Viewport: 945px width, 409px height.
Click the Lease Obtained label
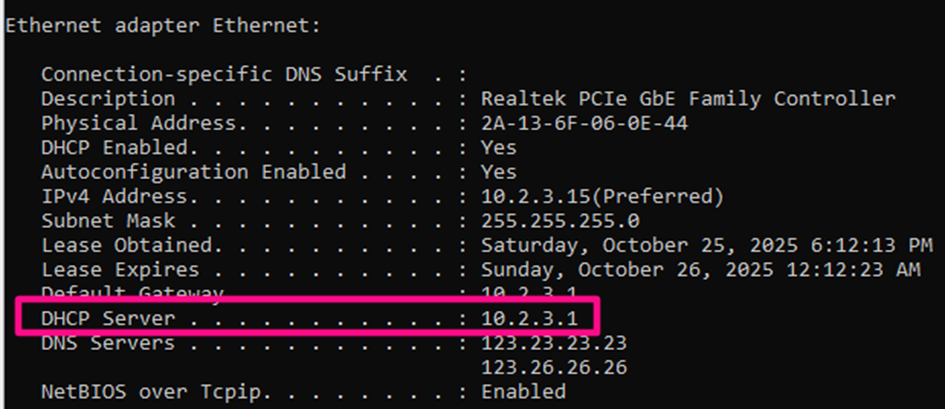pos(127,245)
